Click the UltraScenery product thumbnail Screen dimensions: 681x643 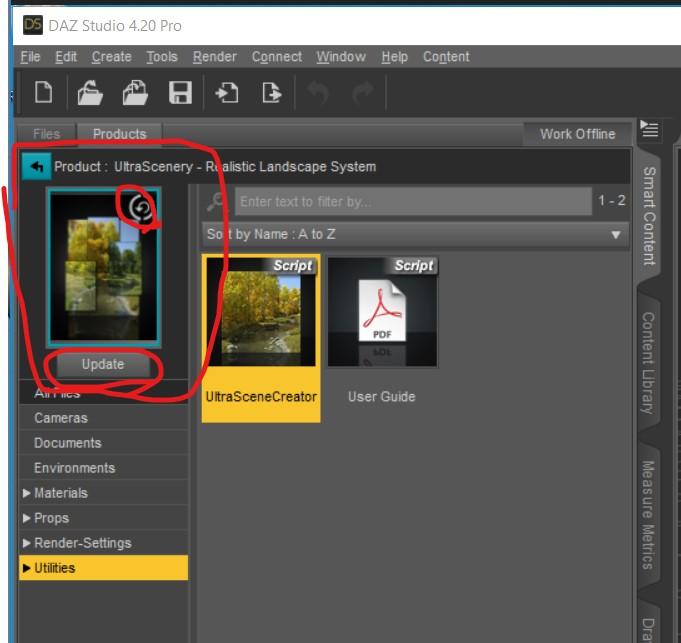[x=104, y=267]
